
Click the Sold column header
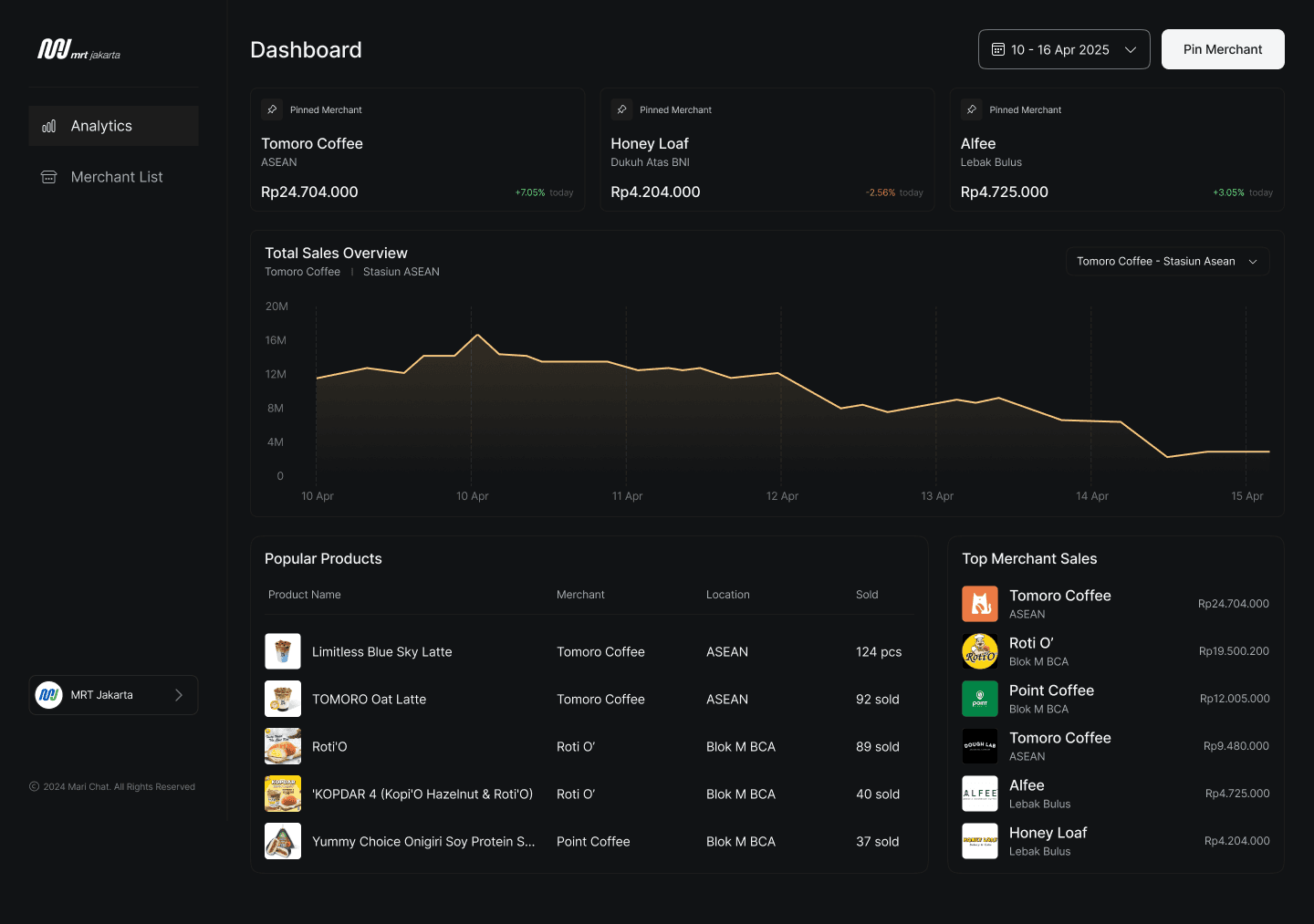(867, 595)
